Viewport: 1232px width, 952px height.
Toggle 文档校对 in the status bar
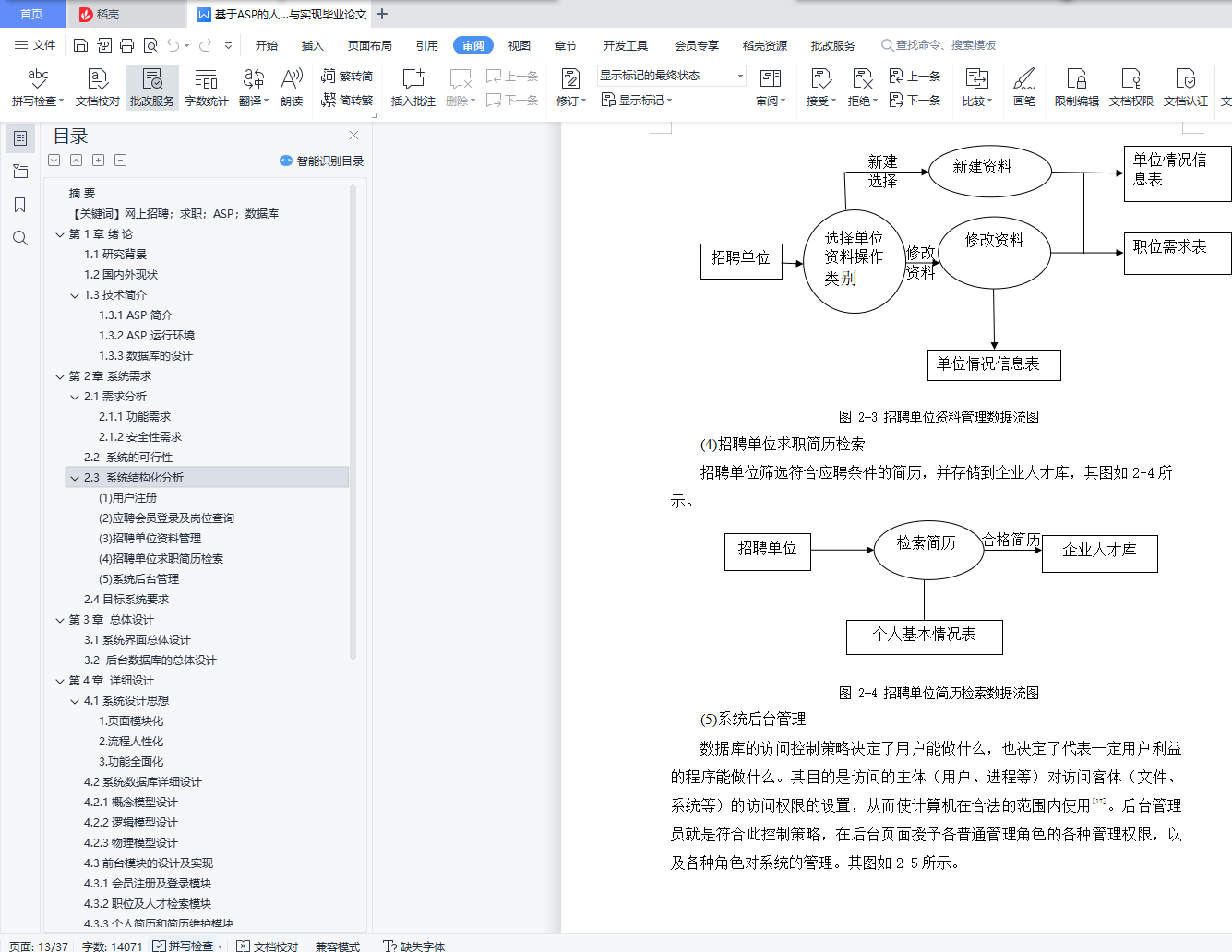[x=267, y=946]
